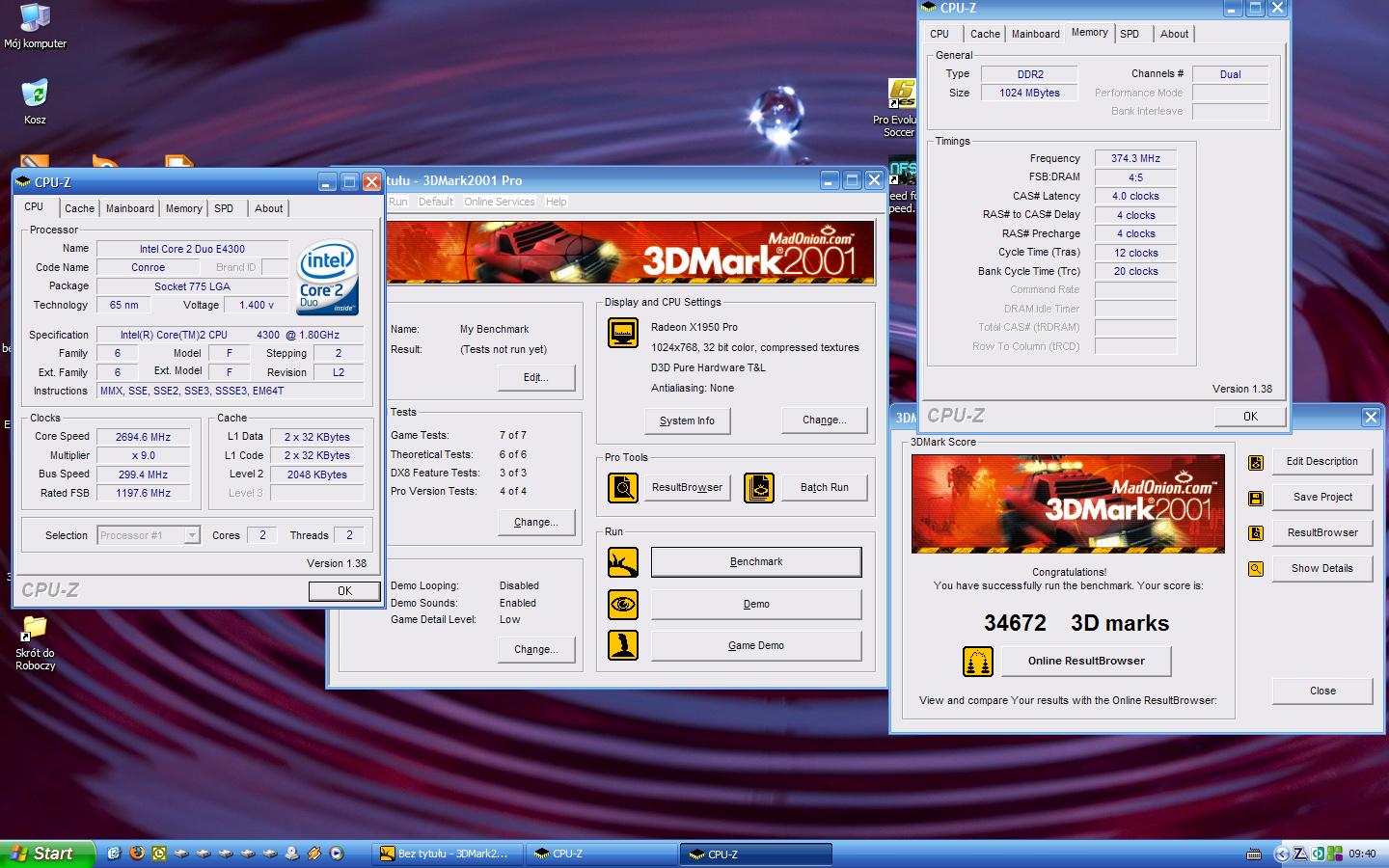
Task: Click the 09:40 system clock
Action: [x=1362, y=854]
